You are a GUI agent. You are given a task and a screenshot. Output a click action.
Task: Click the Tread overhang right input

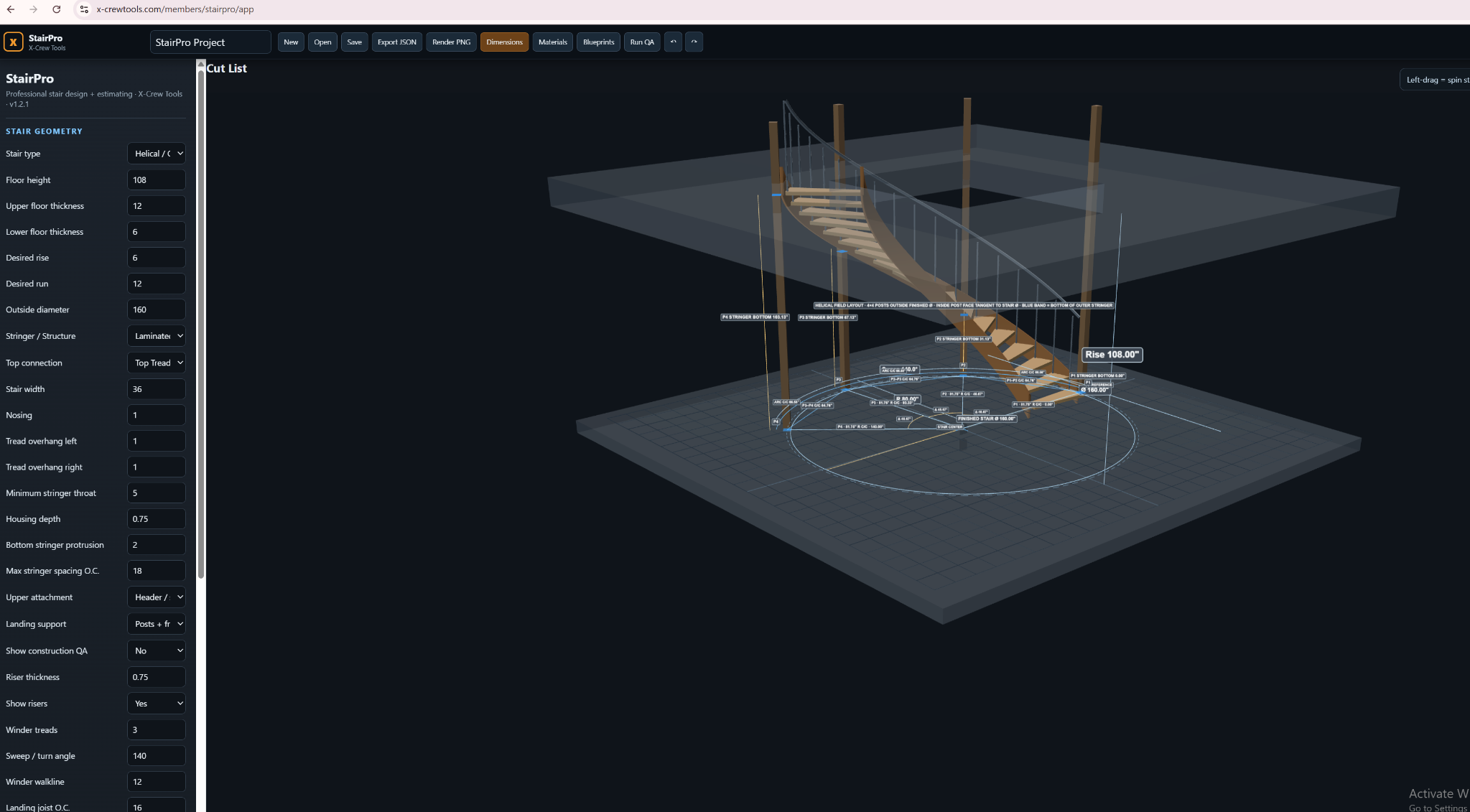point(157,467)
